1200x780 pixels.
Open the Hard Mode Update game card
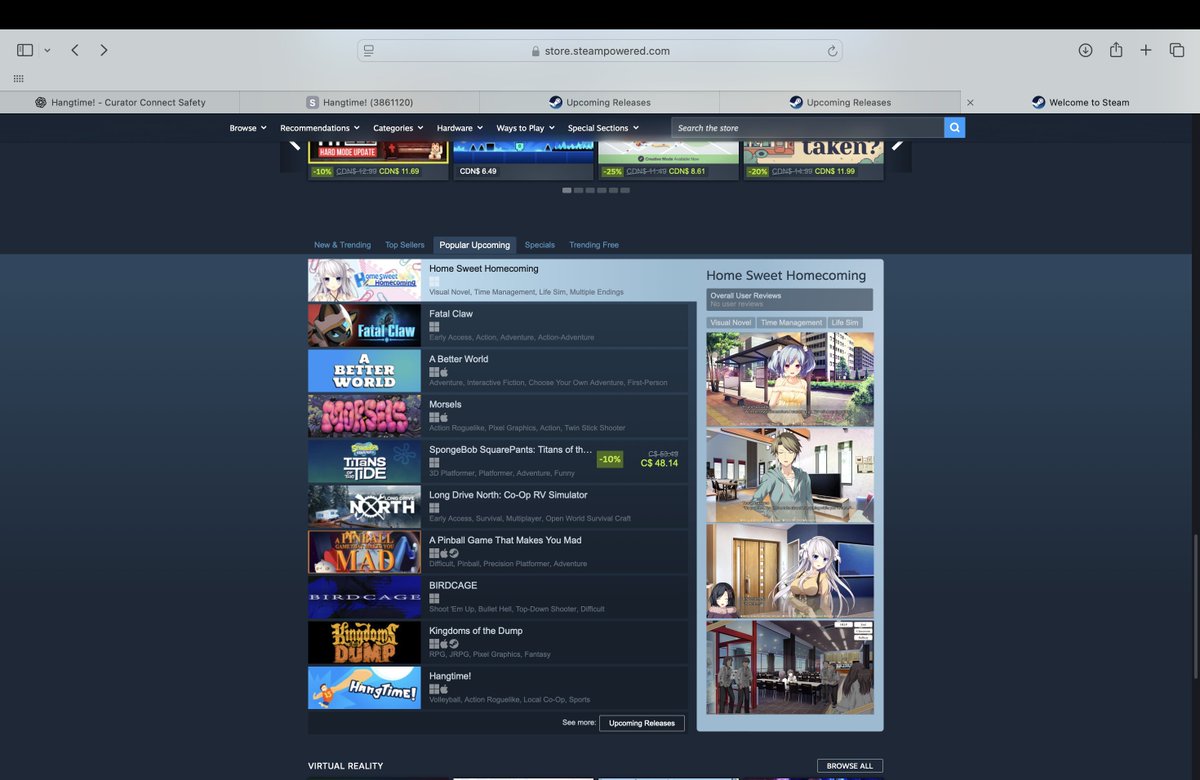pos(378,160)
